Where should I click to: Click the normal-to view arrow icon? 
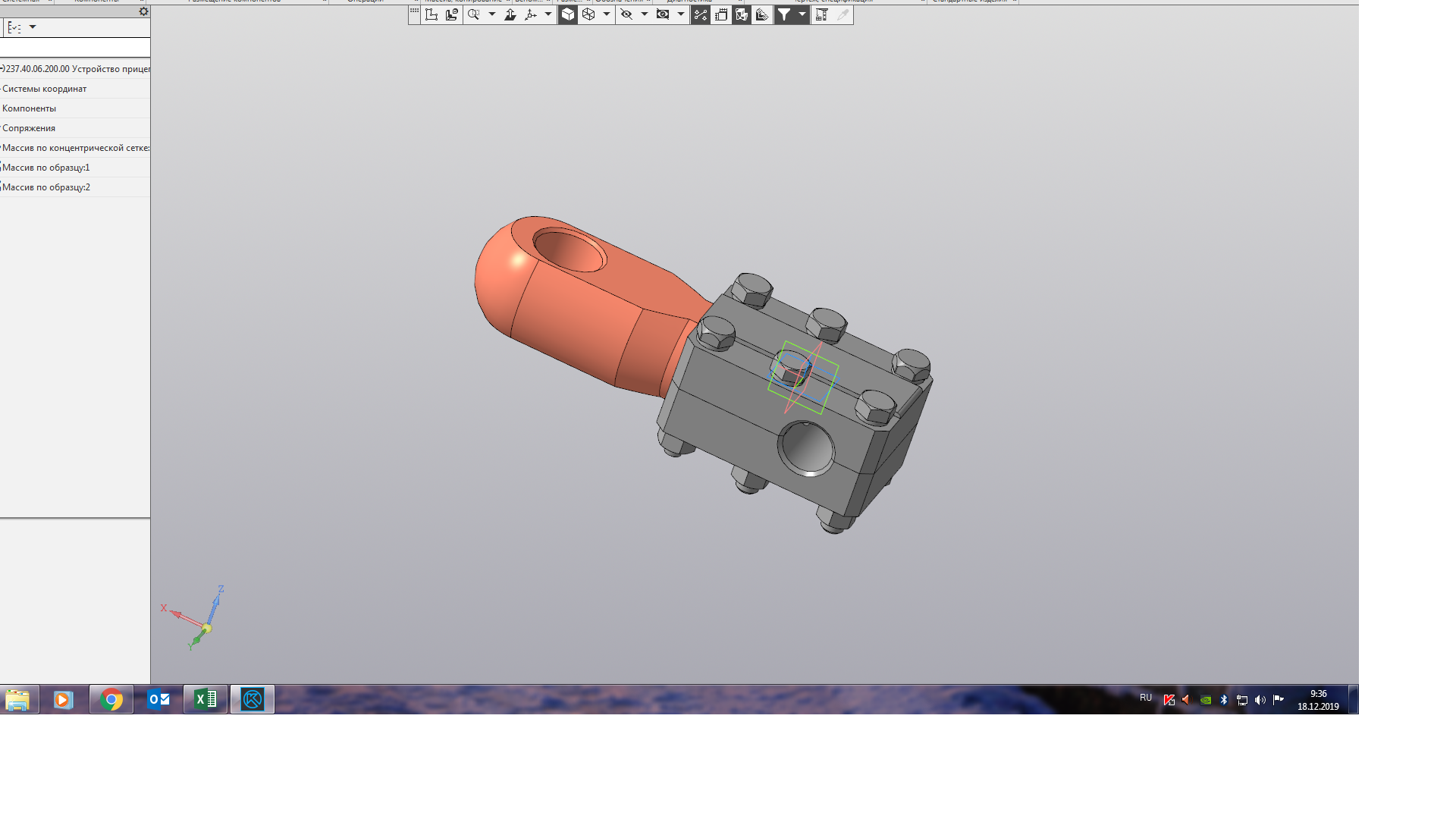click(510, 14)
